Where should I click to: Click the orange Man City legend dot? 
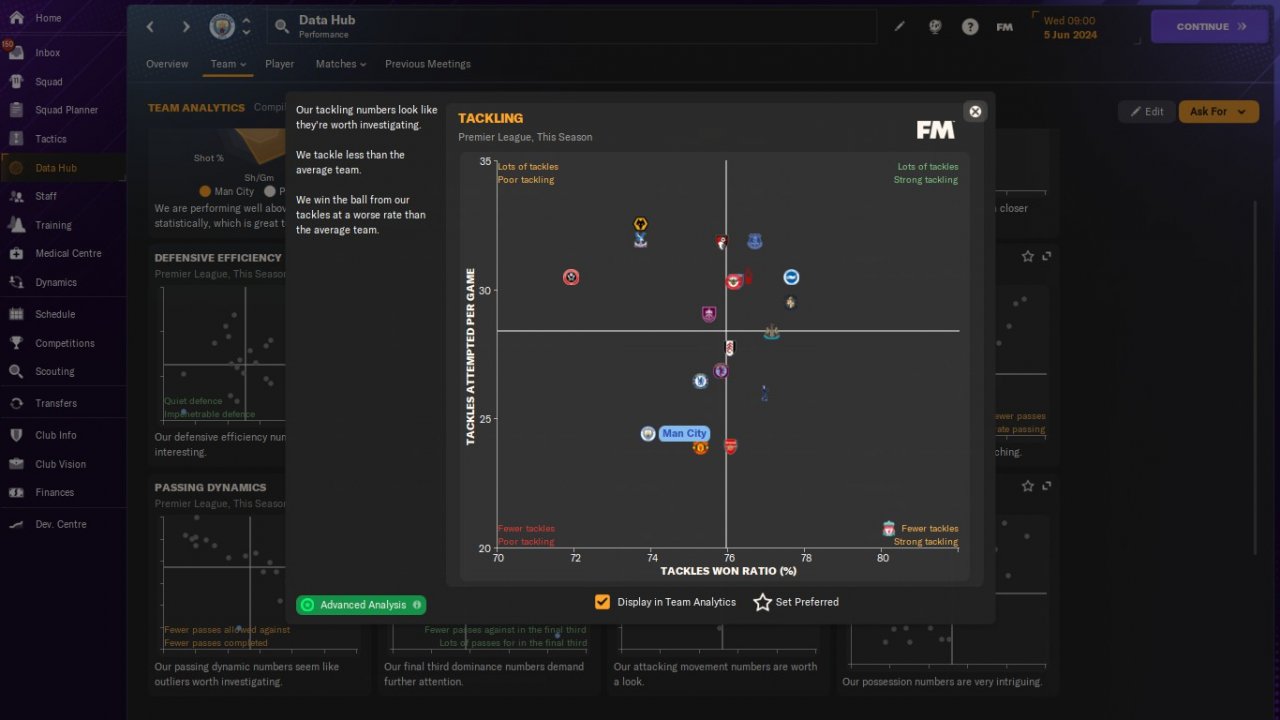click(205, 191)
